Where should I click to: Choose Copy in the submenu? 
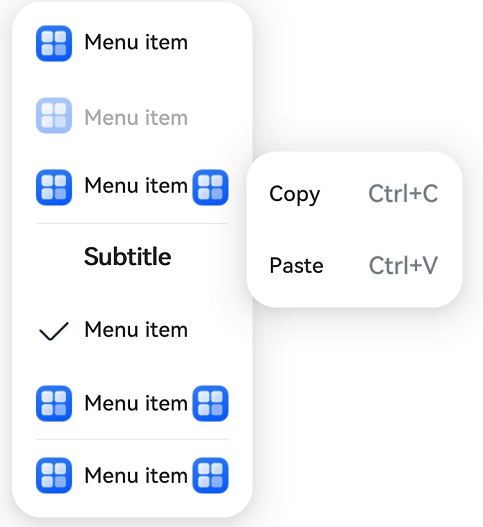click(295, 194)
